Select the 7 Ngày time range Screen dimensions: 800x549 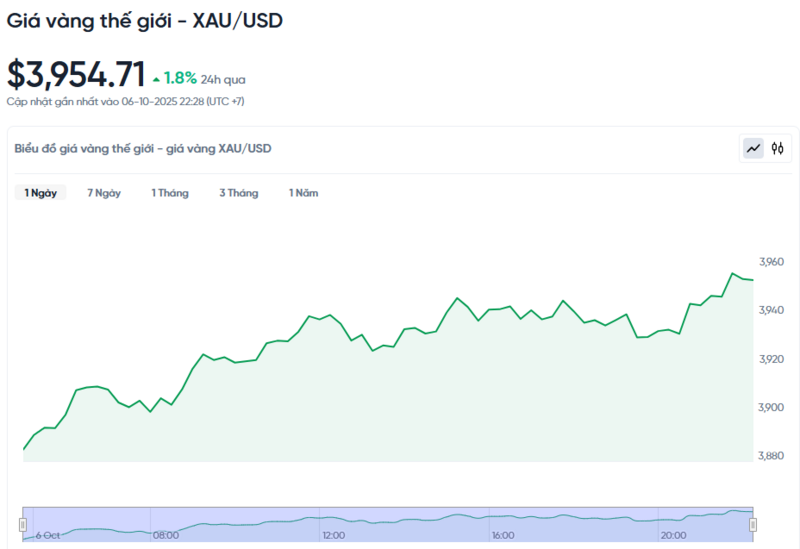click(104, 193)
